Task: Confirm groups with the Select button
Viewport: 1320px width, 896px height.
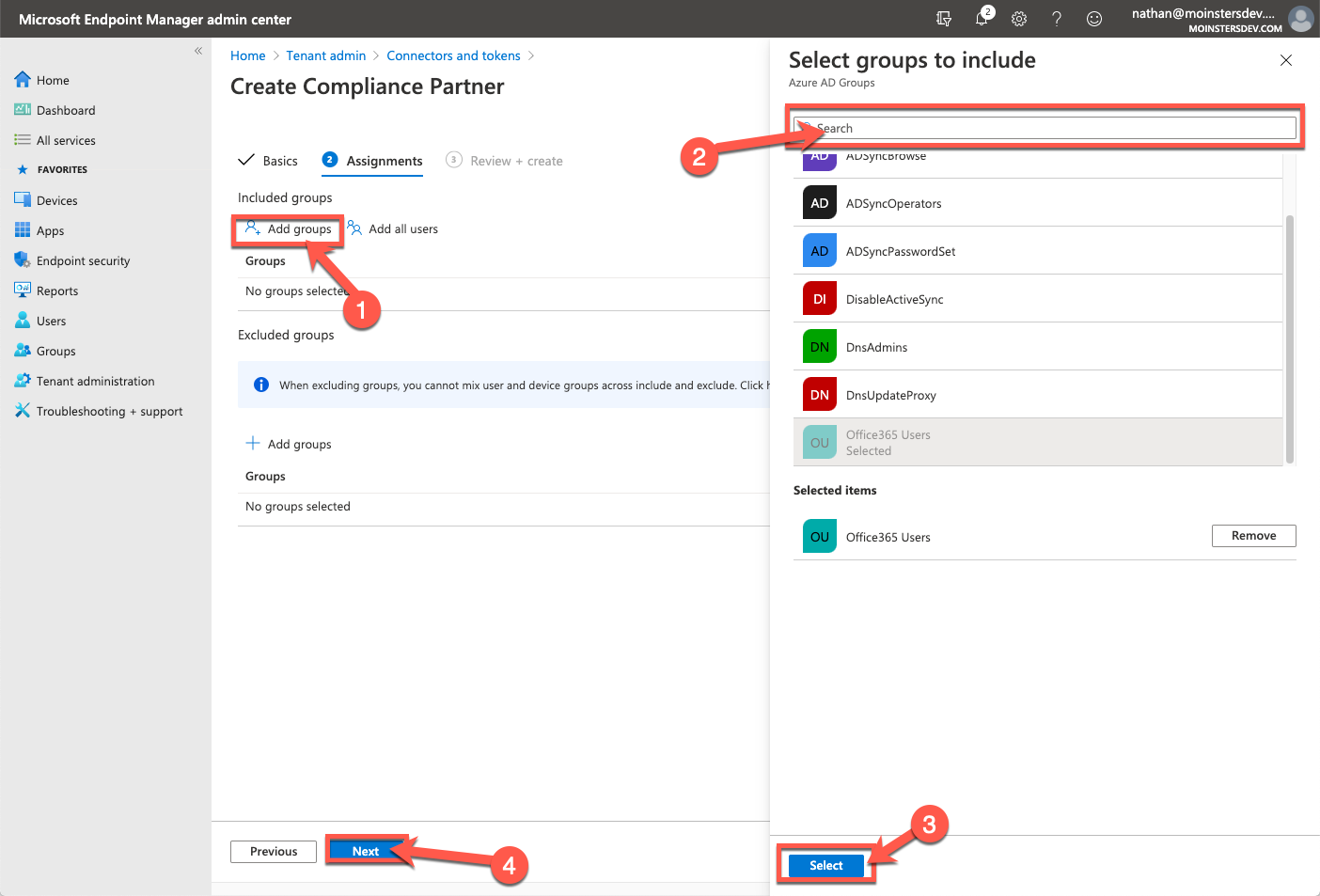Action: click(825, 865)
